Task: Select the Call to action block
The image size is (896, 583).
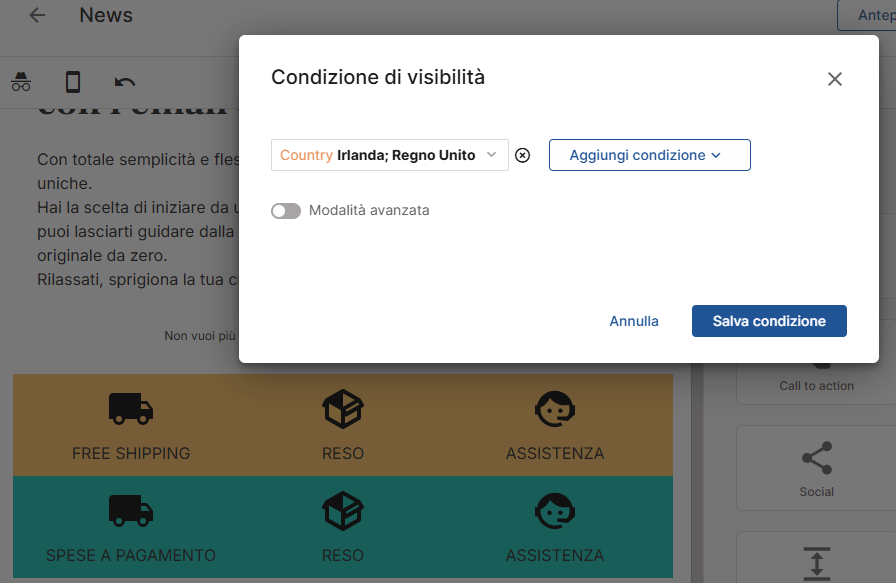Action: (x=816, y=375)
